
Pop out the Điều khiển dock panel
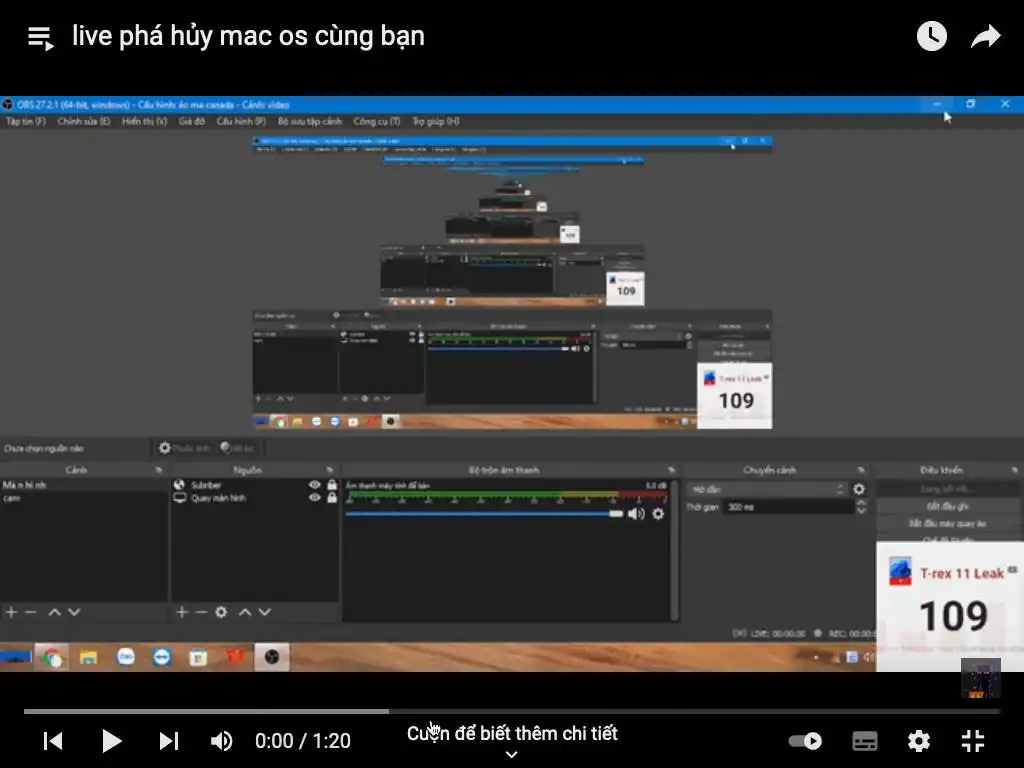pyautogui.click(x=1014, y=470)
